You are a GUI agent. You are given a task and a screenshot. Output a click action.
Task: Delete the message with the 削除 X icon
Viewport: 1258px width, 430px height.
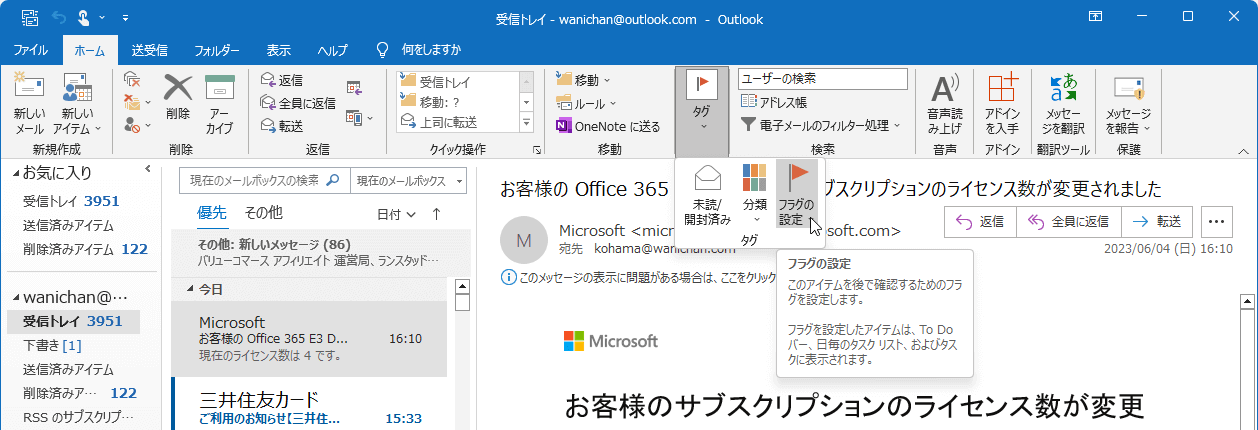[x=178, y=99]
